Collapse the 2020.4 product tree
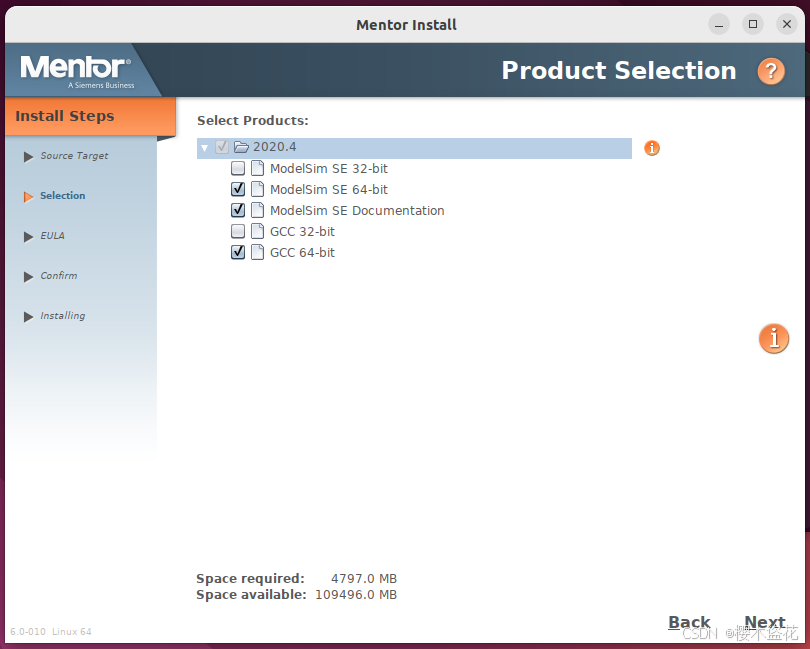 pos(205,148)
